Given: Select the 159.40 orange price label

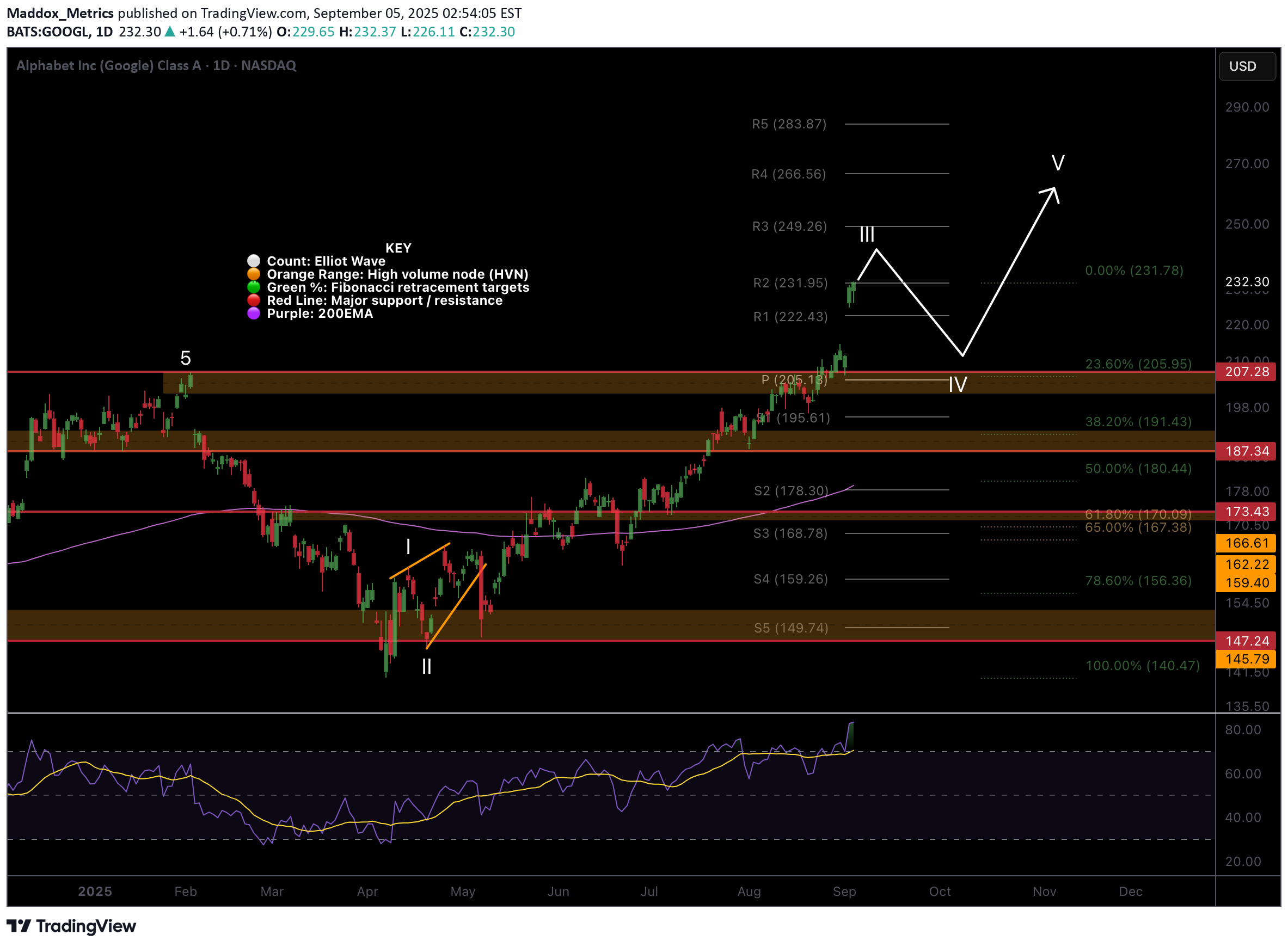Looking at the screenshot, I should (x=1247, y=582).
